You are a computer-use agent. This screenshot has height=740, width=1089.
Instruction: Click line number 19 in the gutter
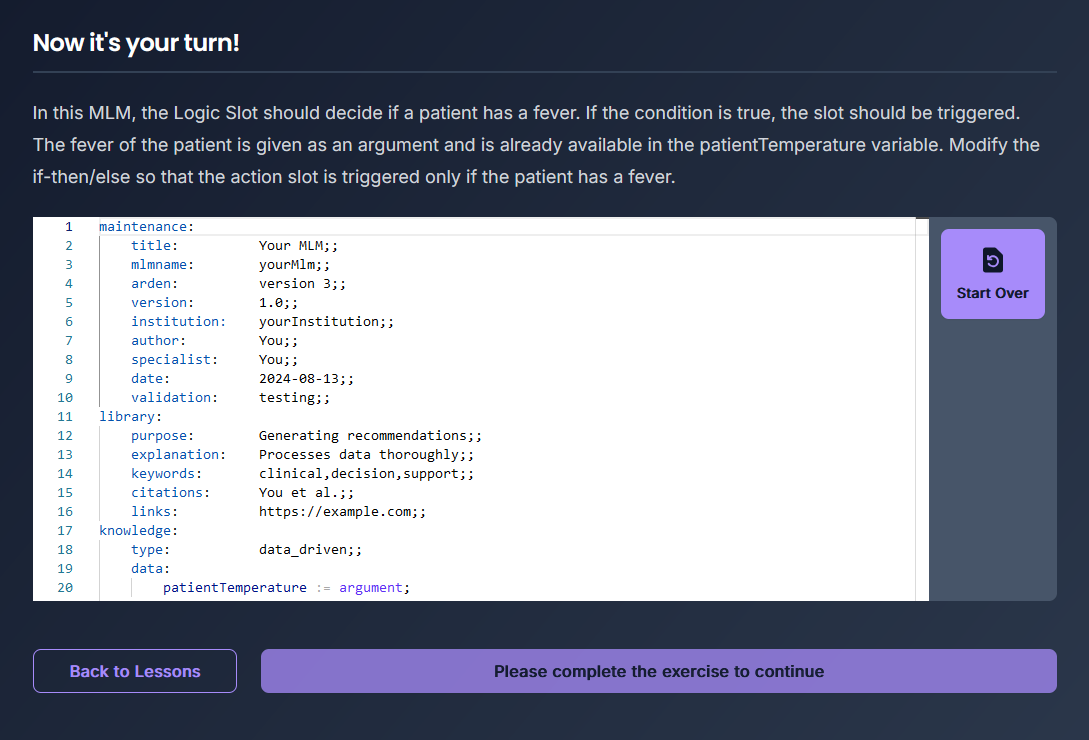tap(65, 568)
